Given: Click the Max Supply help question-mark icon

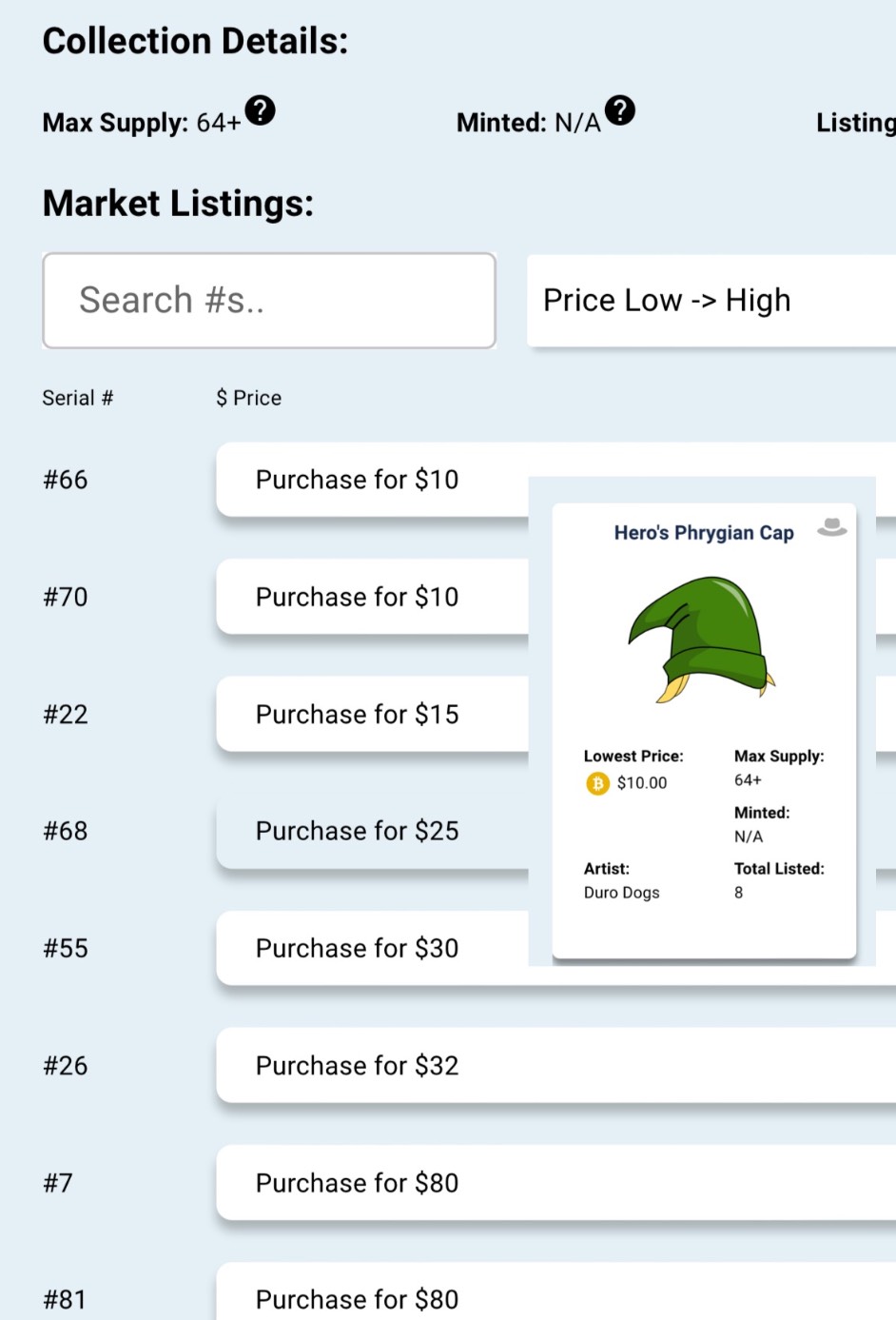Looking at the screenshot, I should tap(260, 111).
